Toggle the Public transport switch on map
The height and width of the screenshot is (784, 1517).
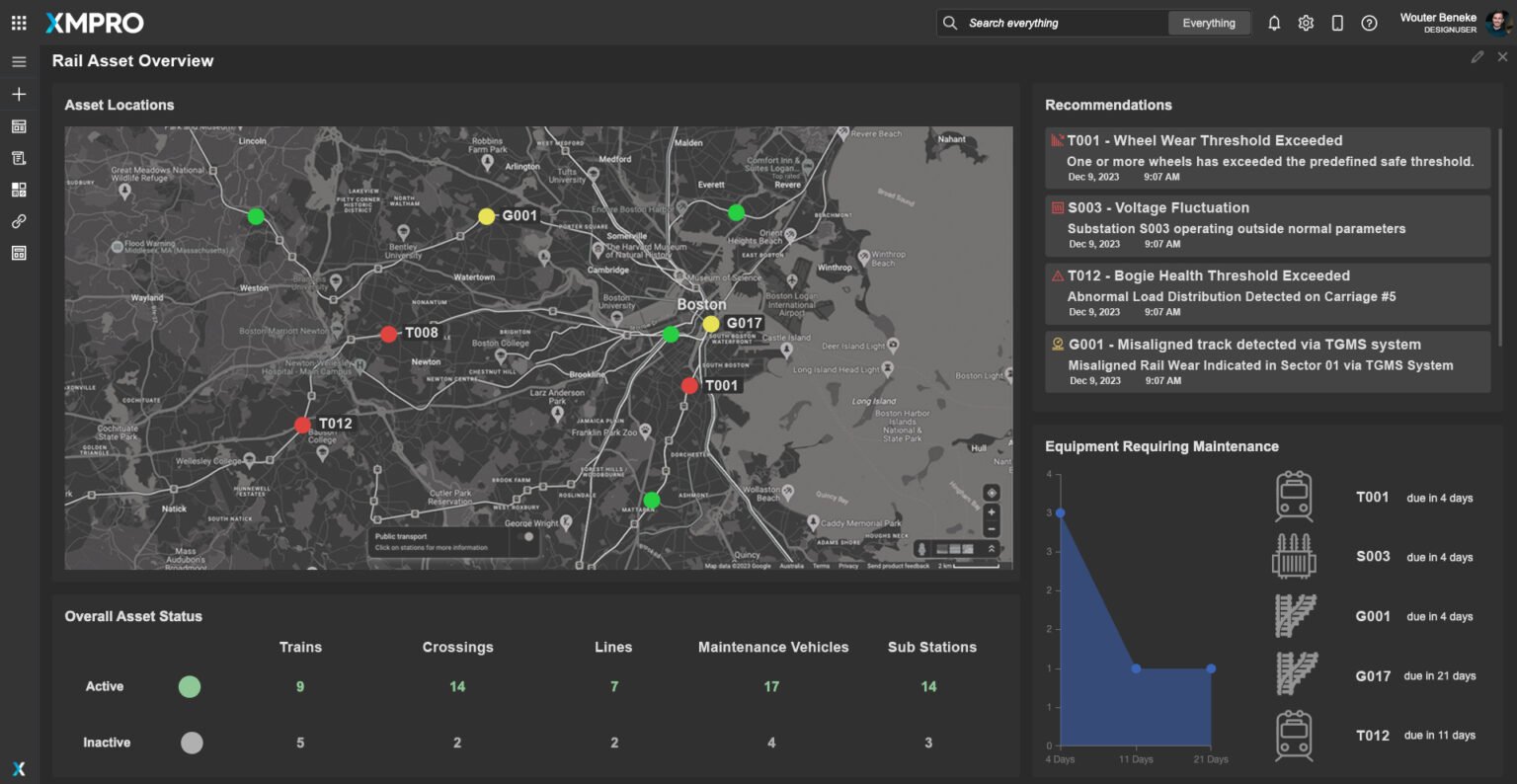(x=525, y=537)
